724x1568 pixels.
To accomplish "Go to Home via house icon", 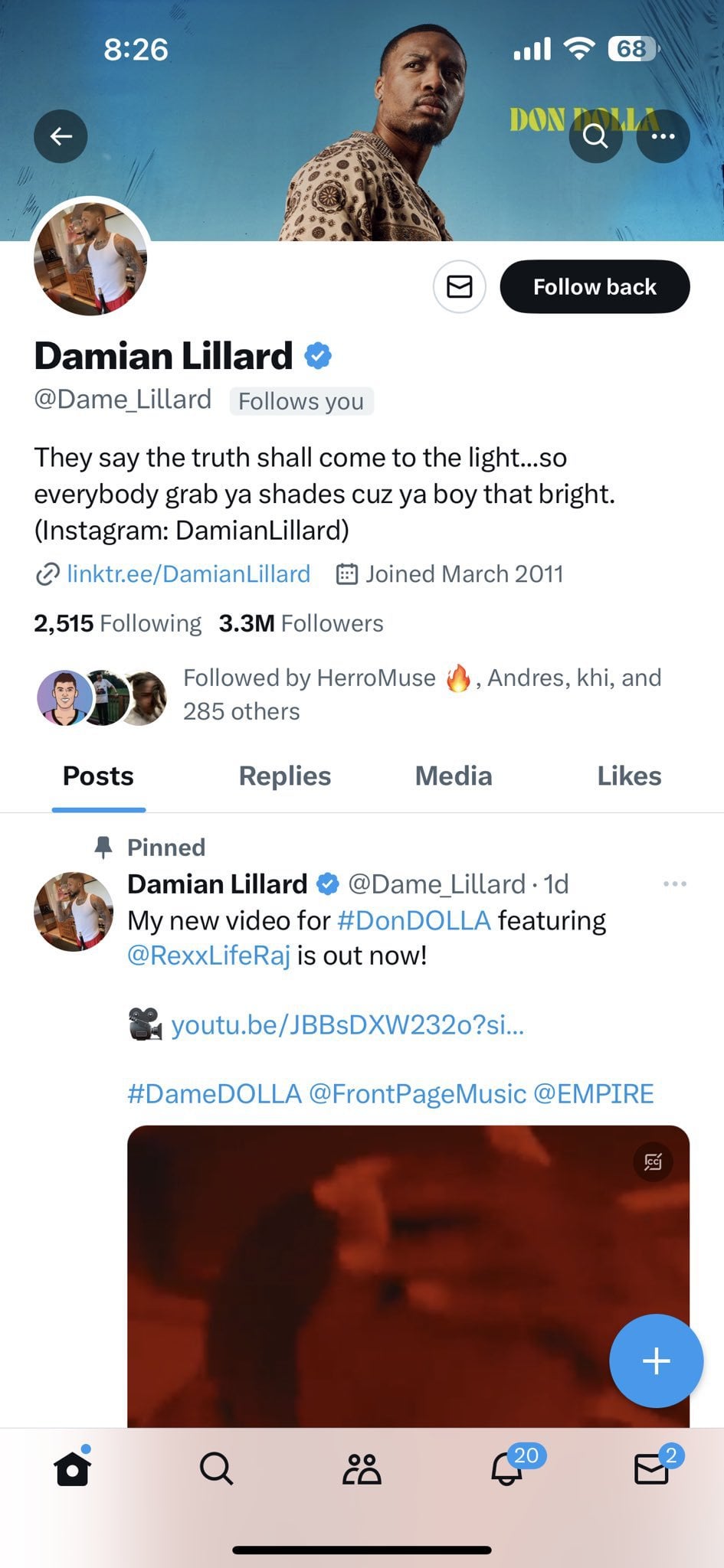I will coord(73,1468).
